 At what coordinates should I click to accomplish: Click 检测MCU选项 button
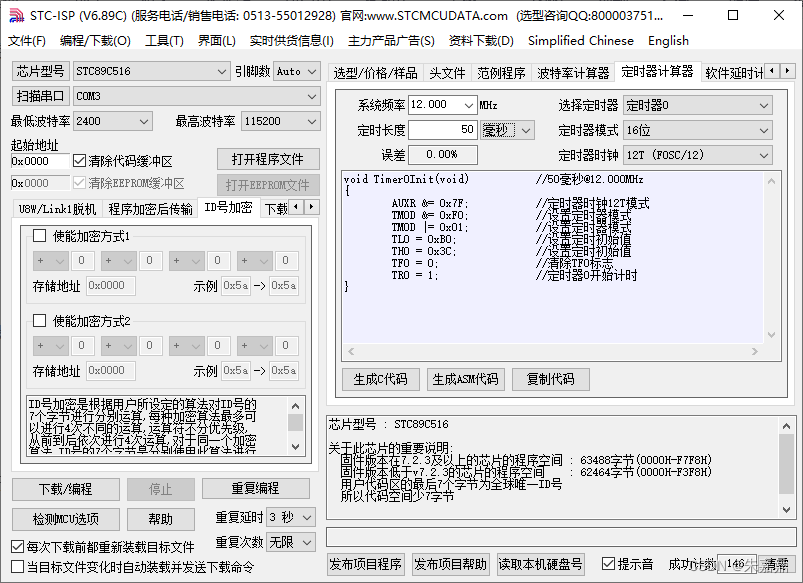(66, 519)
